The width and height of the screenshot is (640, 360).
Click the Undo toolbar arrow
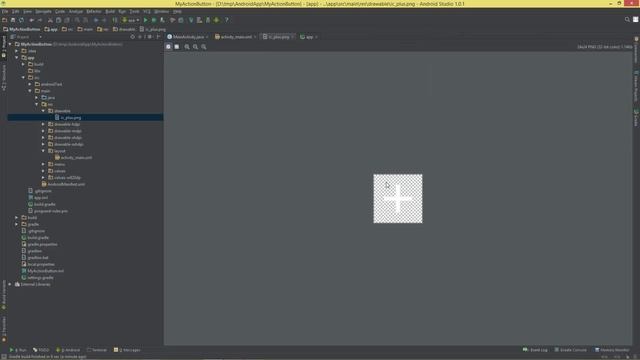[x=32, y=20]
